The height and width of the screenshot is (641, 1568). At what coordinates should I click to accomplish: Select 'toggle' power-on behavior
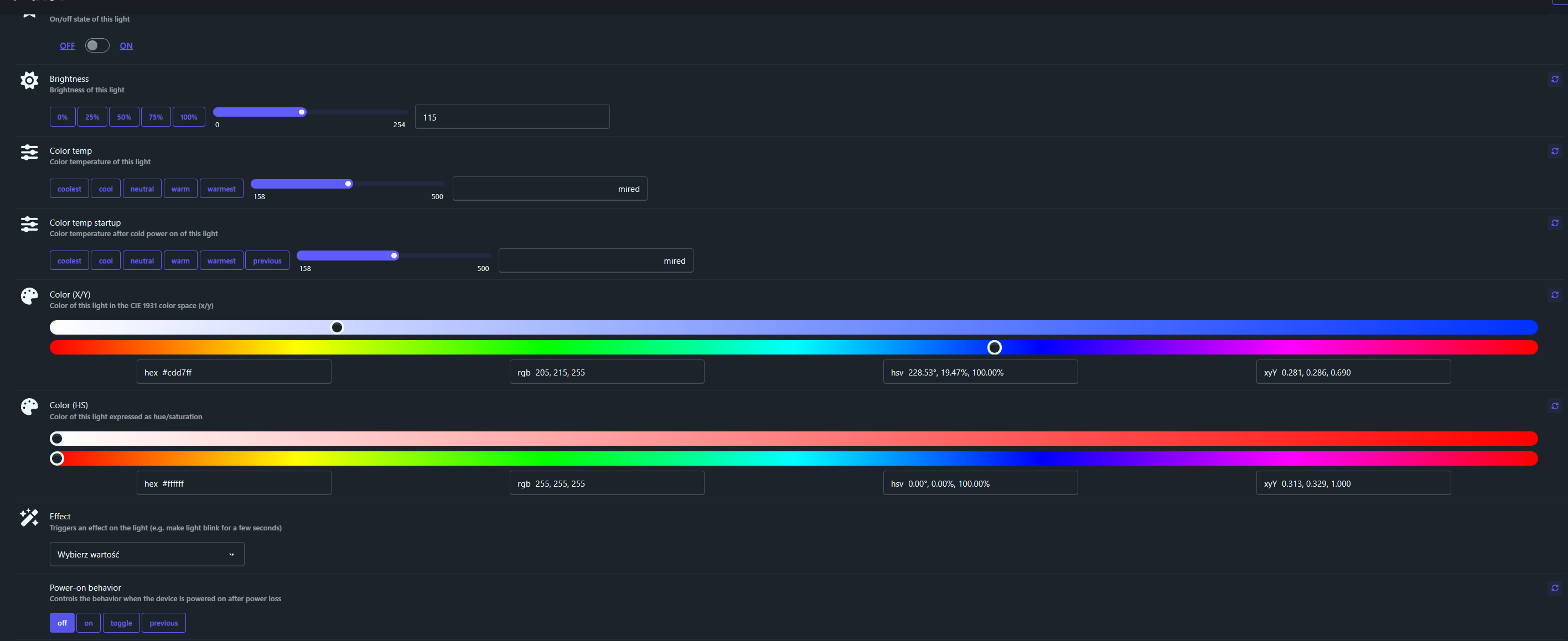click(121, 623)
